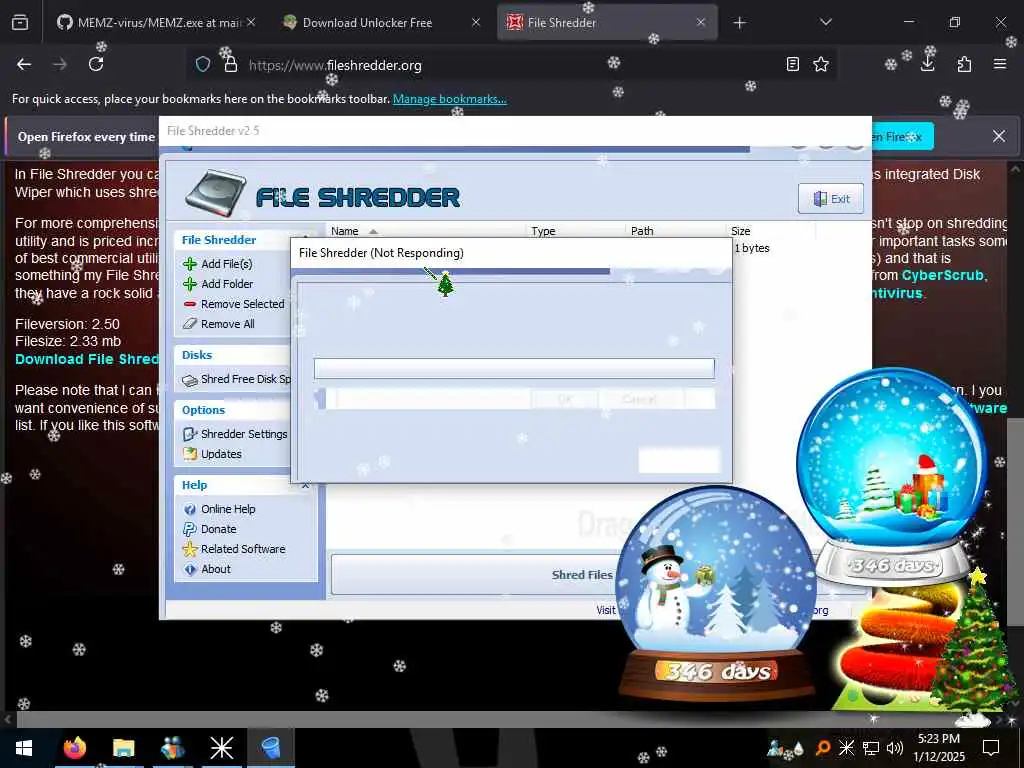Close the File Shredder browser tab

(x=700, y=23)
